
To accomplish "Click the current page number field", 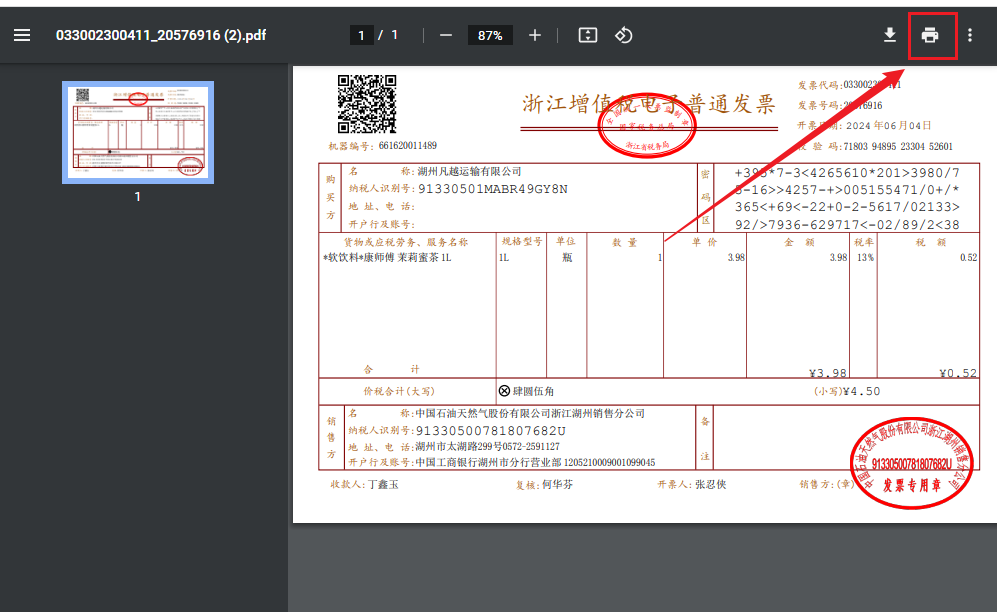I will click(361, 35).
